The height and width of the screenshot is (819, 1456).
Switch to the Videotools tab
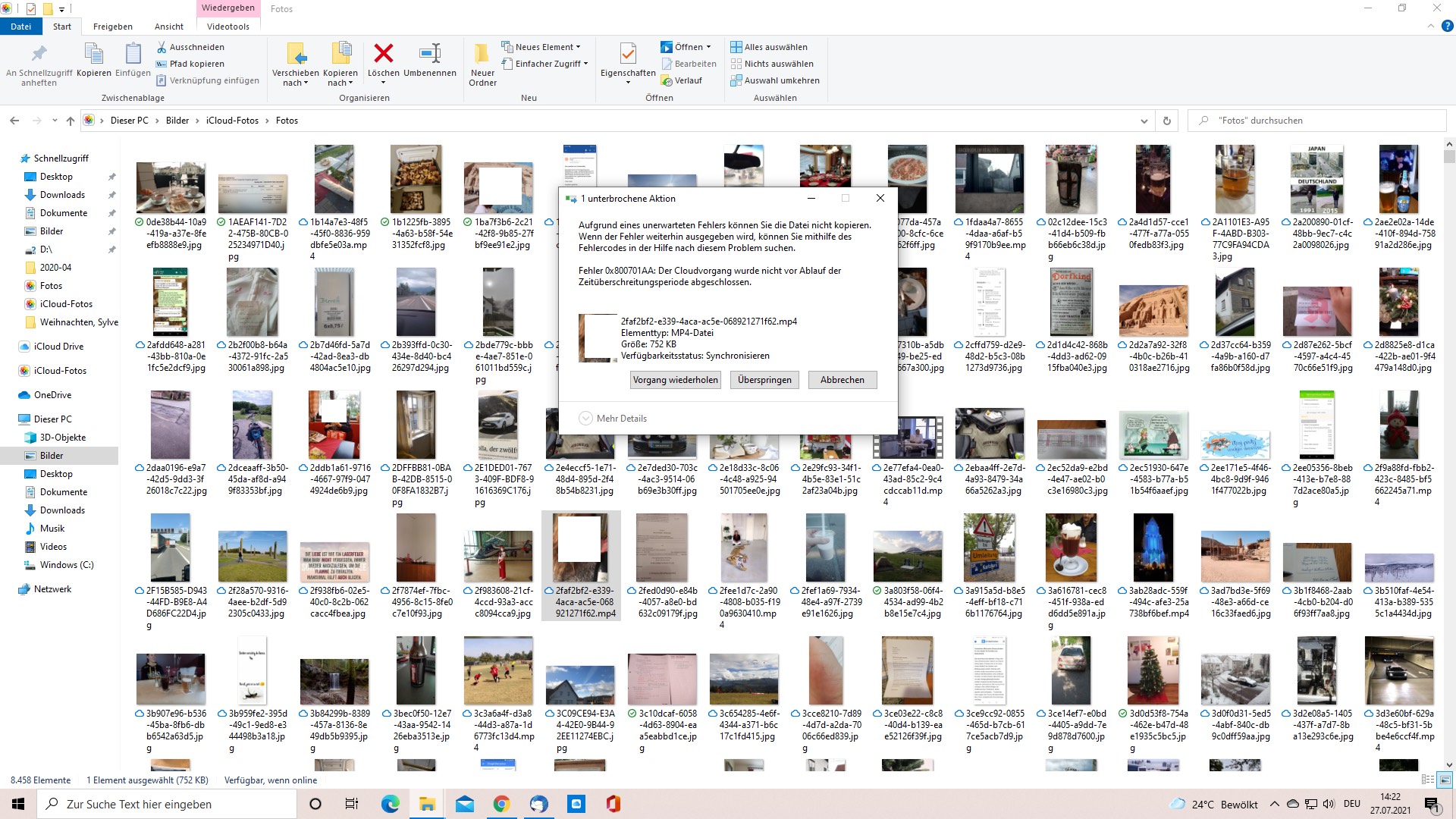coord(227,27)
